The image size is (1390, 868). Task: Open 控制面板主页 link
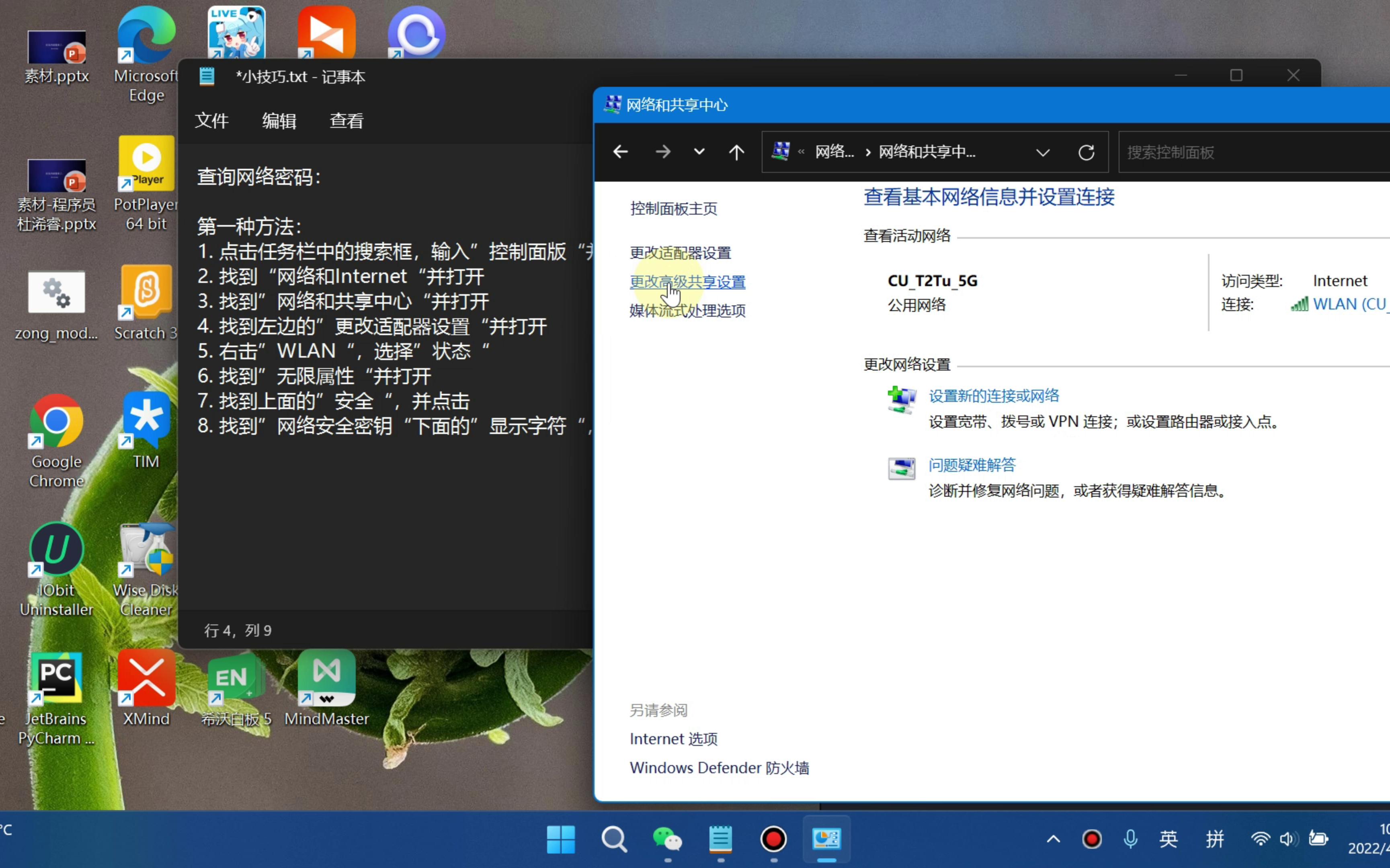673,209
